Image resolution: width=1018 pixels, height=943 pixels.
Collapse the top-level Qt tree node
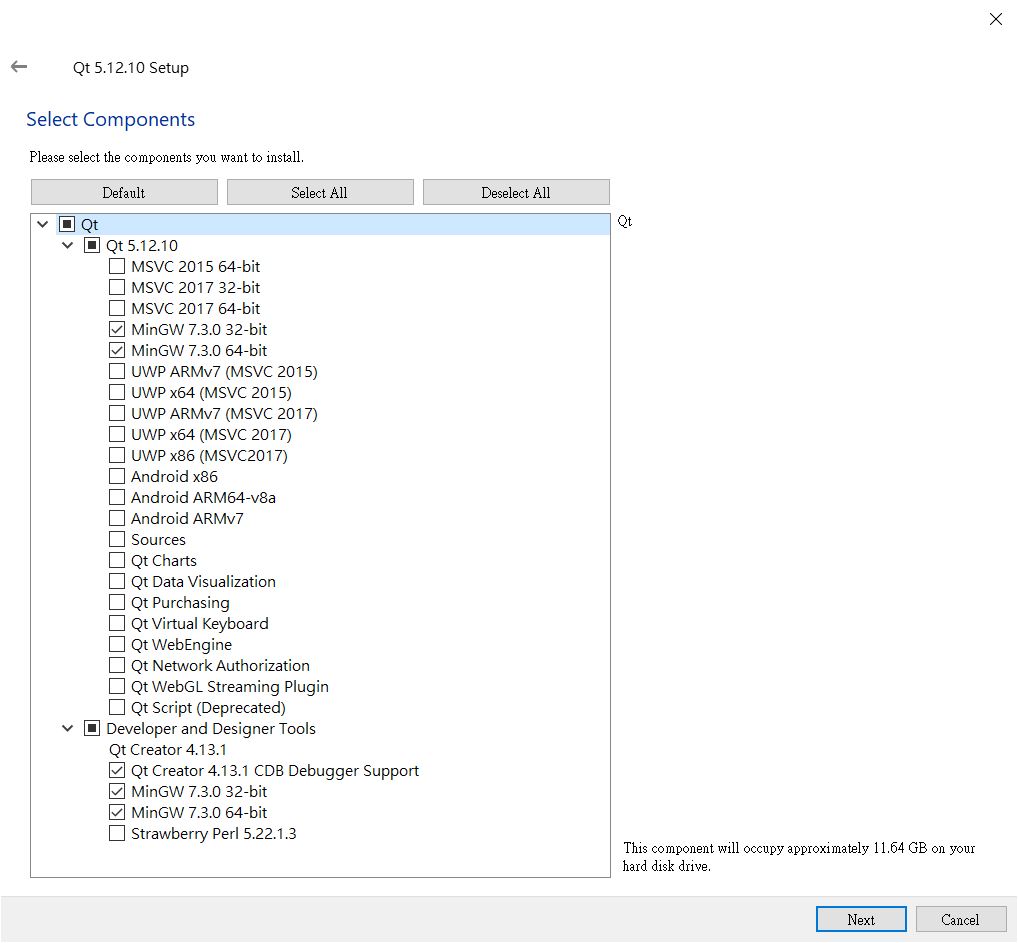[x=43, y=224]
